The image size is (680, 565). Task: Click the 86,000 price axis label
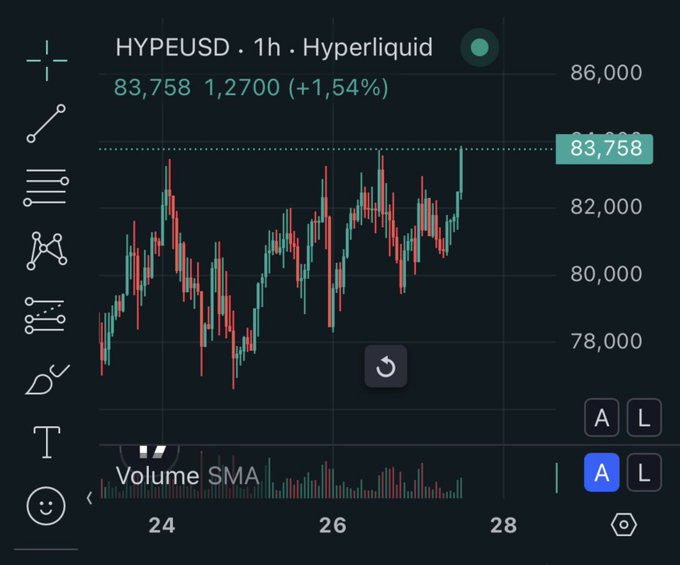point(606,72)
